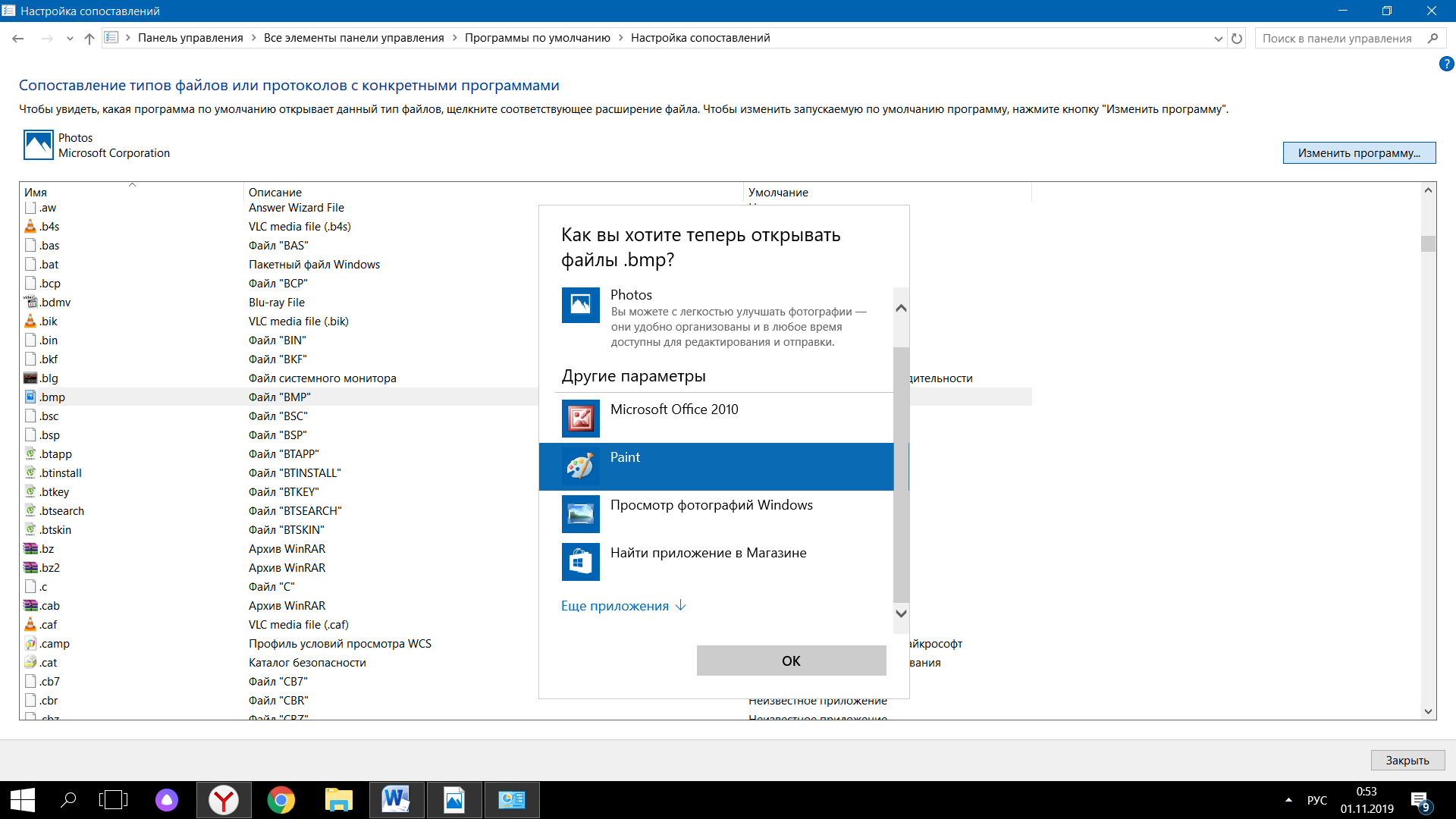Image resolution: width=1456 pixels, height=819 pixels.
Task: Refresh the control panel address bar
Action: [1237, 38]
